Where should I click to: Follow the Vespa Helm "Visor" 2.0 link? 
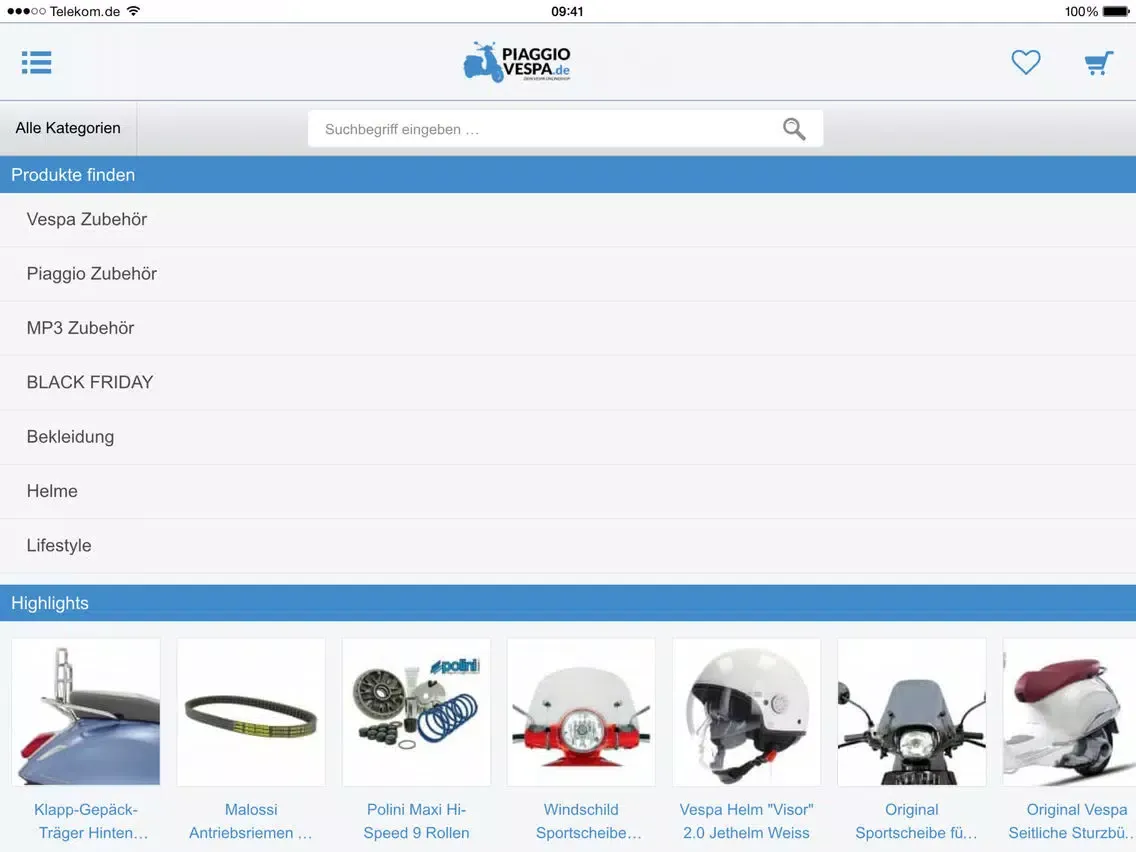(747, 821)
